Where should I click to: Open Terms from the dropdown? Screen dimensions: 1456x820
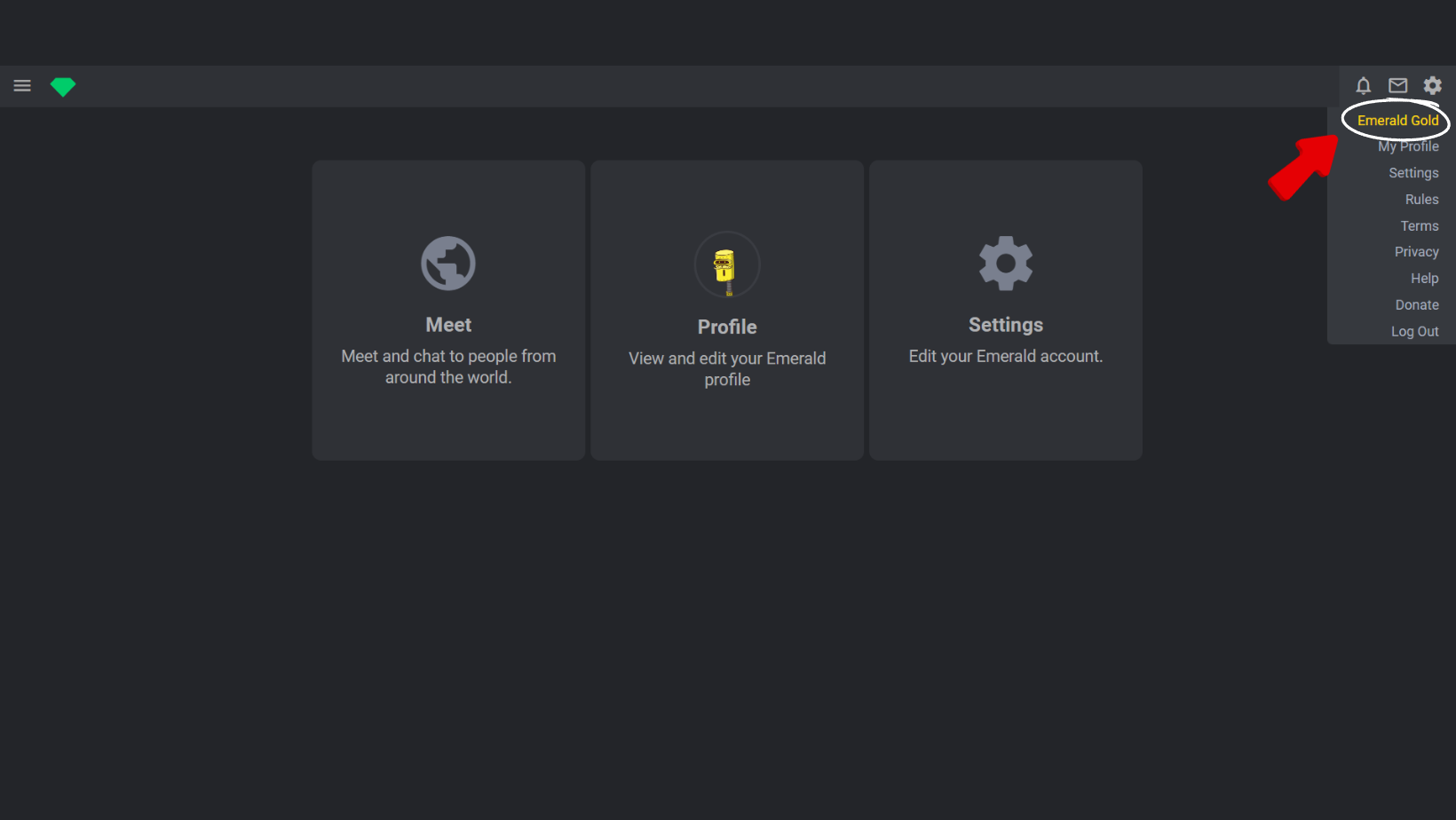point(1419,226)
